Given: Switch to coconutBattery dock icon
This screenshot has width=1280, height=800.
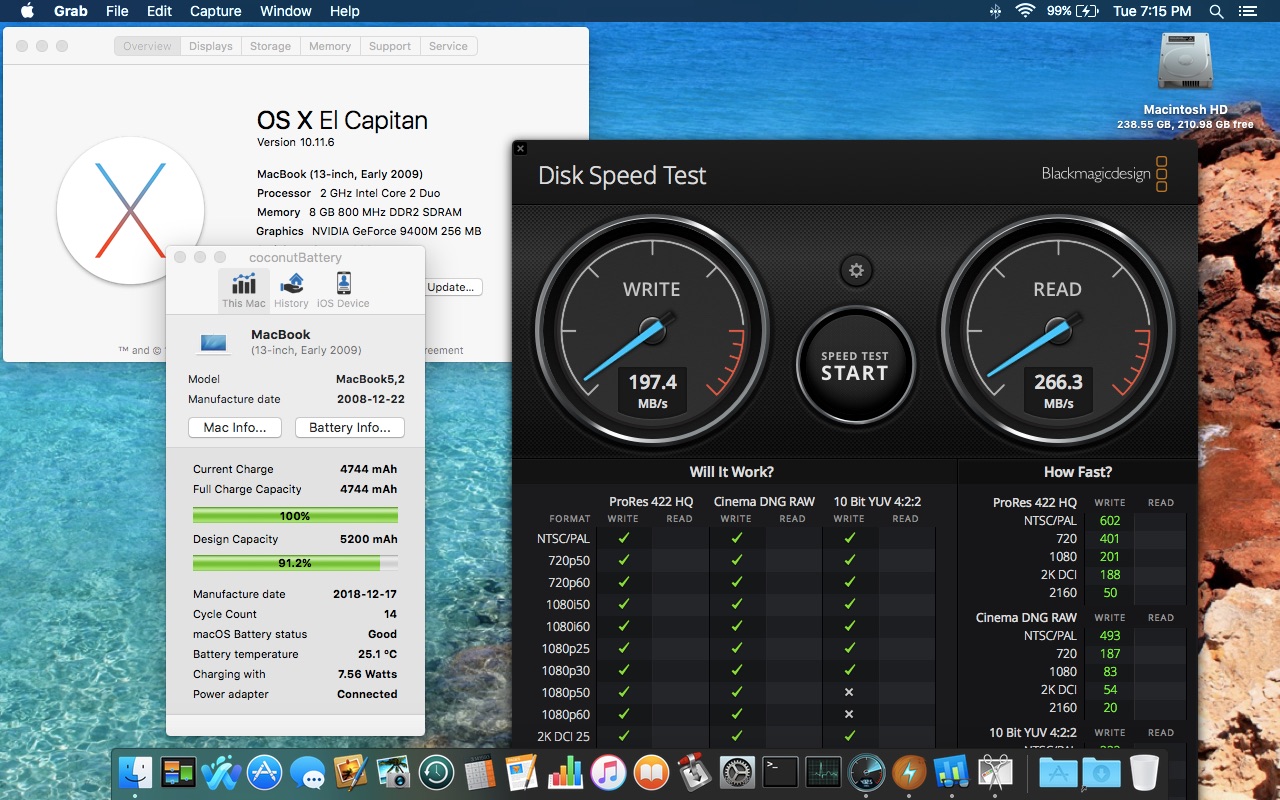Looking at the screenshot, I should click(x=909, y=772).
